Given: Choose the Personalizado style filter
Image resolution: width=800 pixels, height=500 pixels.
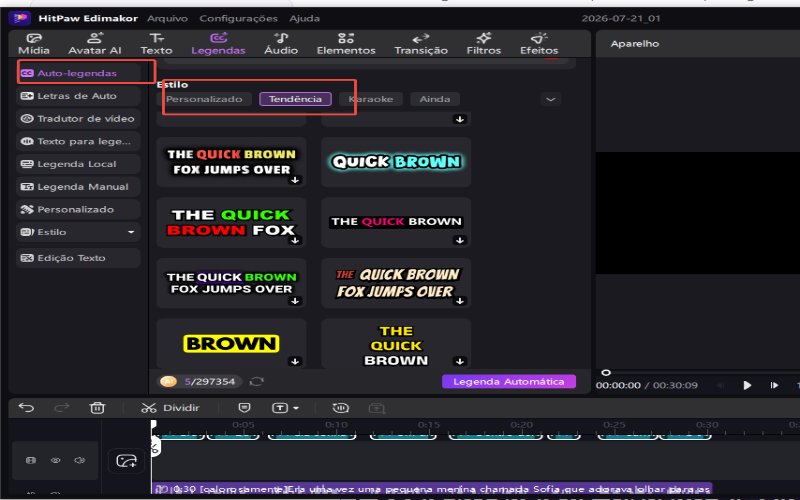Looking at the screenshot, I should pyautogui.click(x=204, y=99).
